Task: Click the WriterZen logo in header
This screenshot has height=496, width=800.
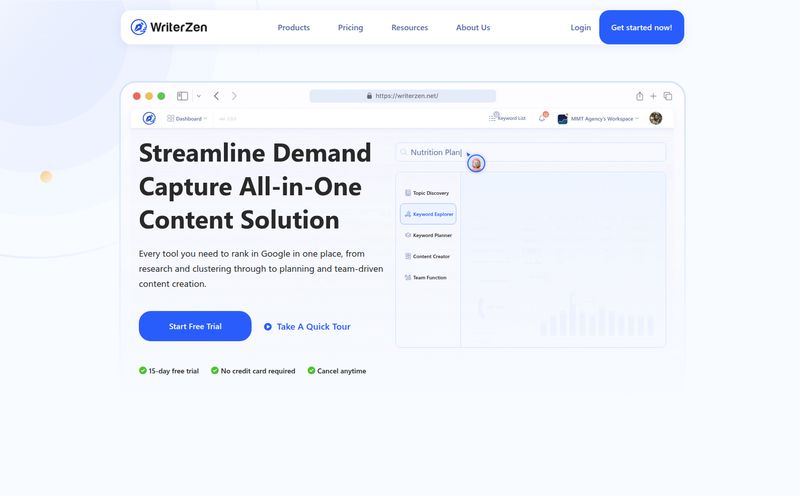Action: (x=169, y=27)
